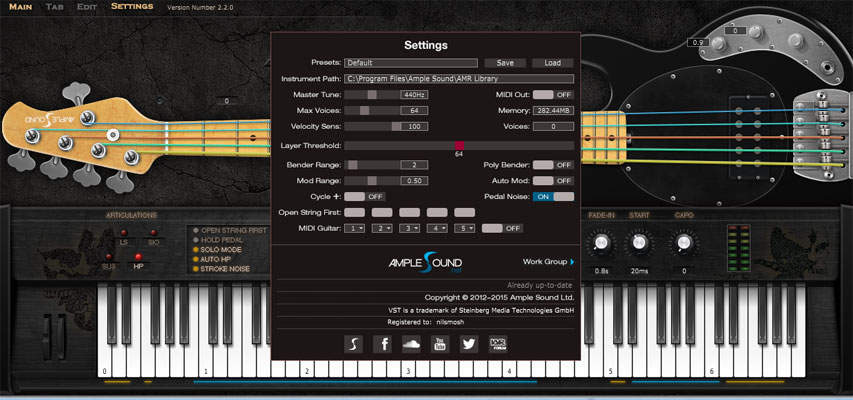Toggle the LS articulation LED
Viewport: 853px width, 400px height.
(123, 233)
